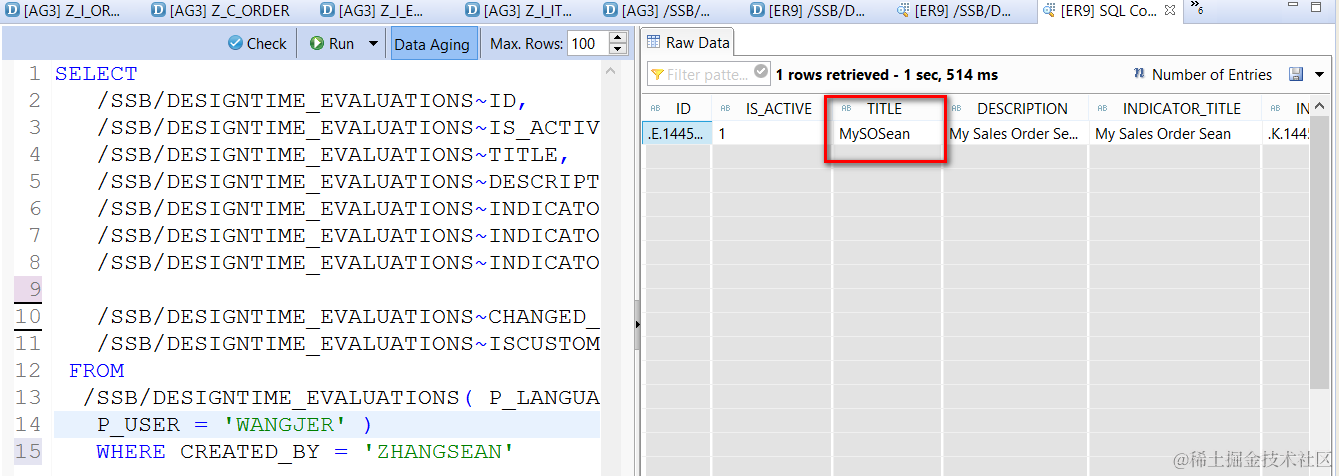Click the save results disk icon

[1296, 74]
